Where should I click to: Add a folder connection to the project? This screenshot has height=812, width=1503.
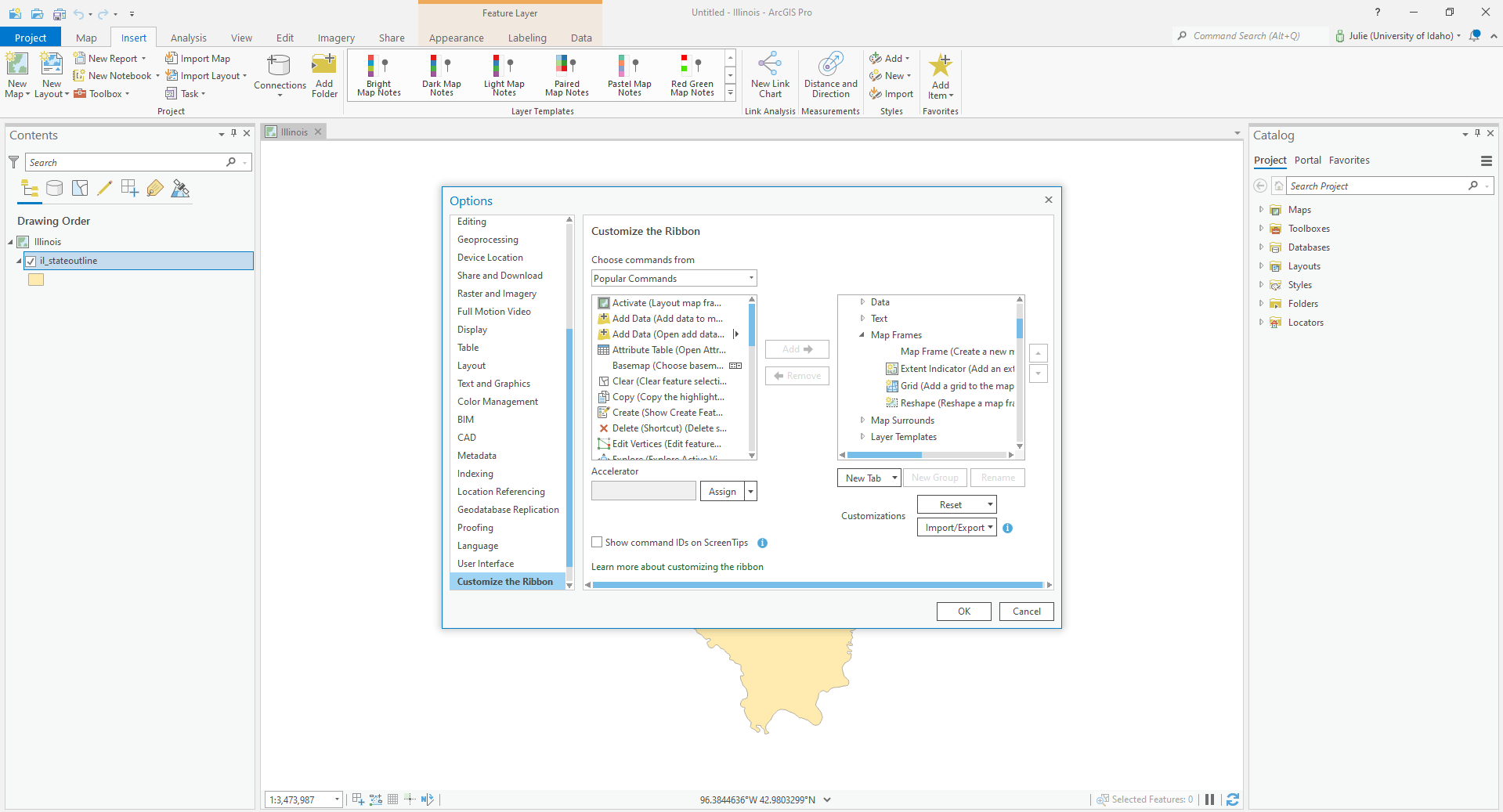point(323,74)
